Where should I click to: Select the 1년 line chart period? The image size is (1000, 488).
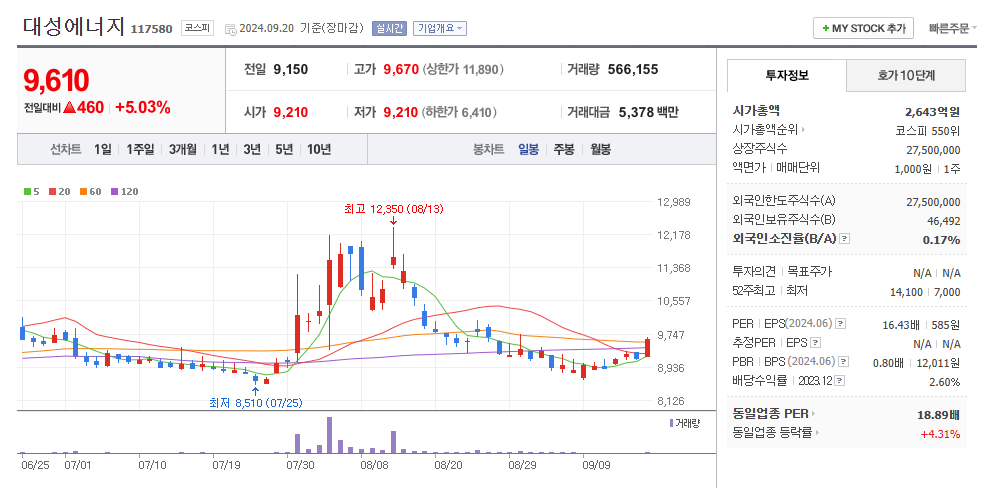(220, 149)
